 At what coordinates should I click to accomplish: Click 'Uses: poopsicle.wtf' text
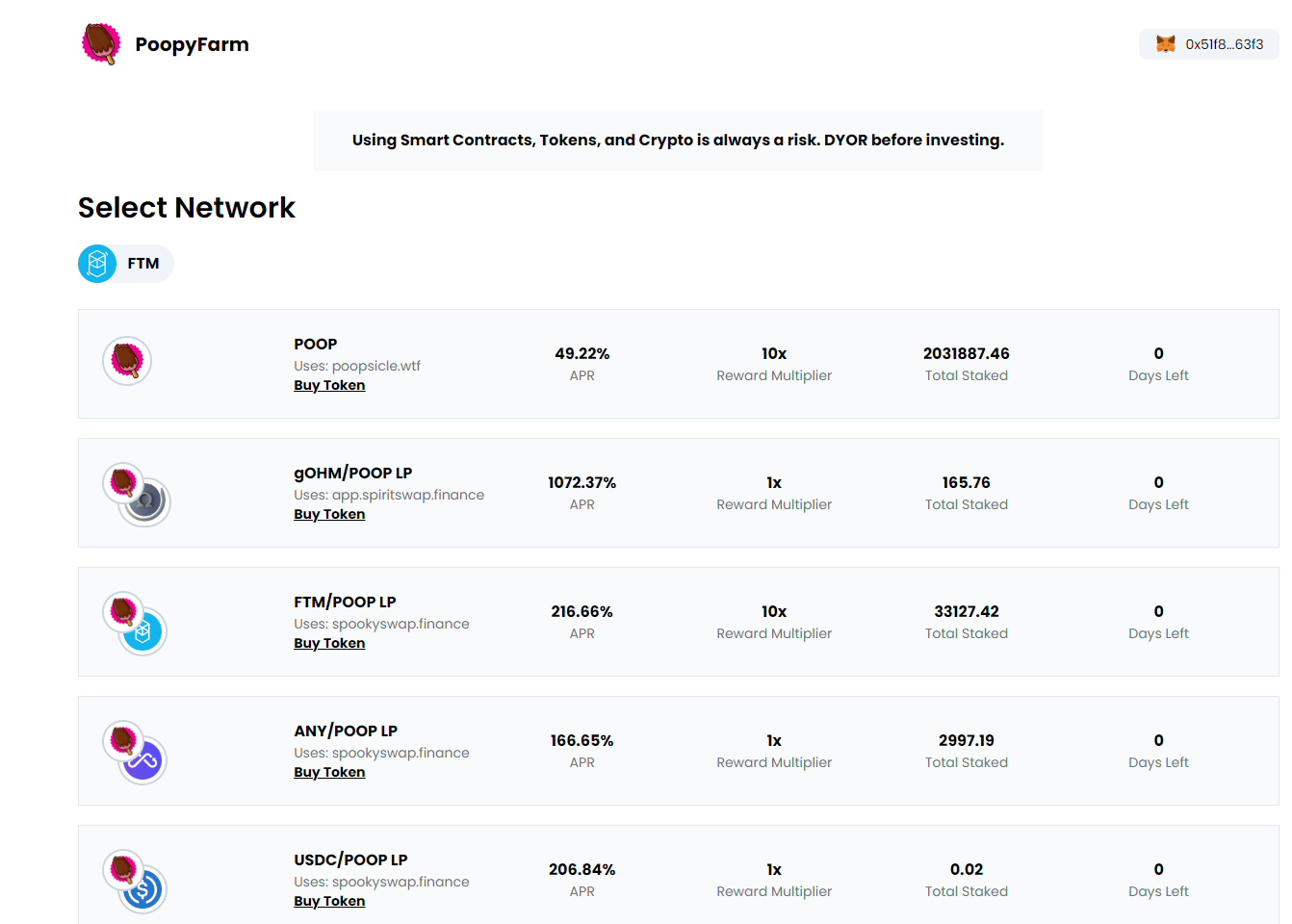(x=357, y=366)
